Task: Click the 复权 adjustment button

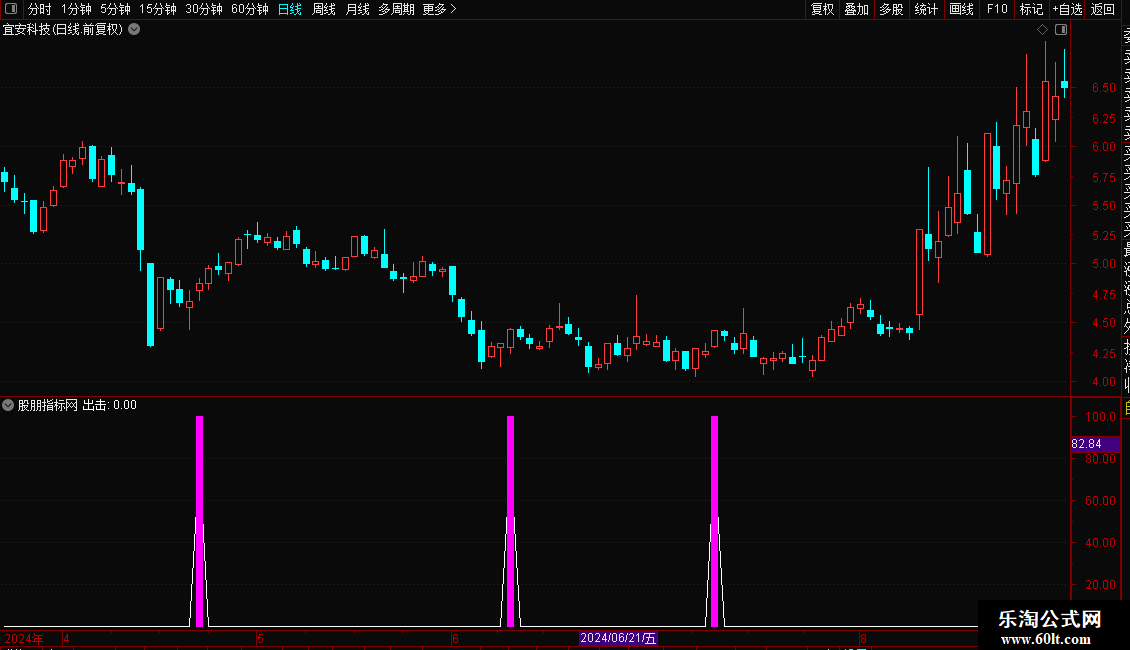Action: pos(822,9)
